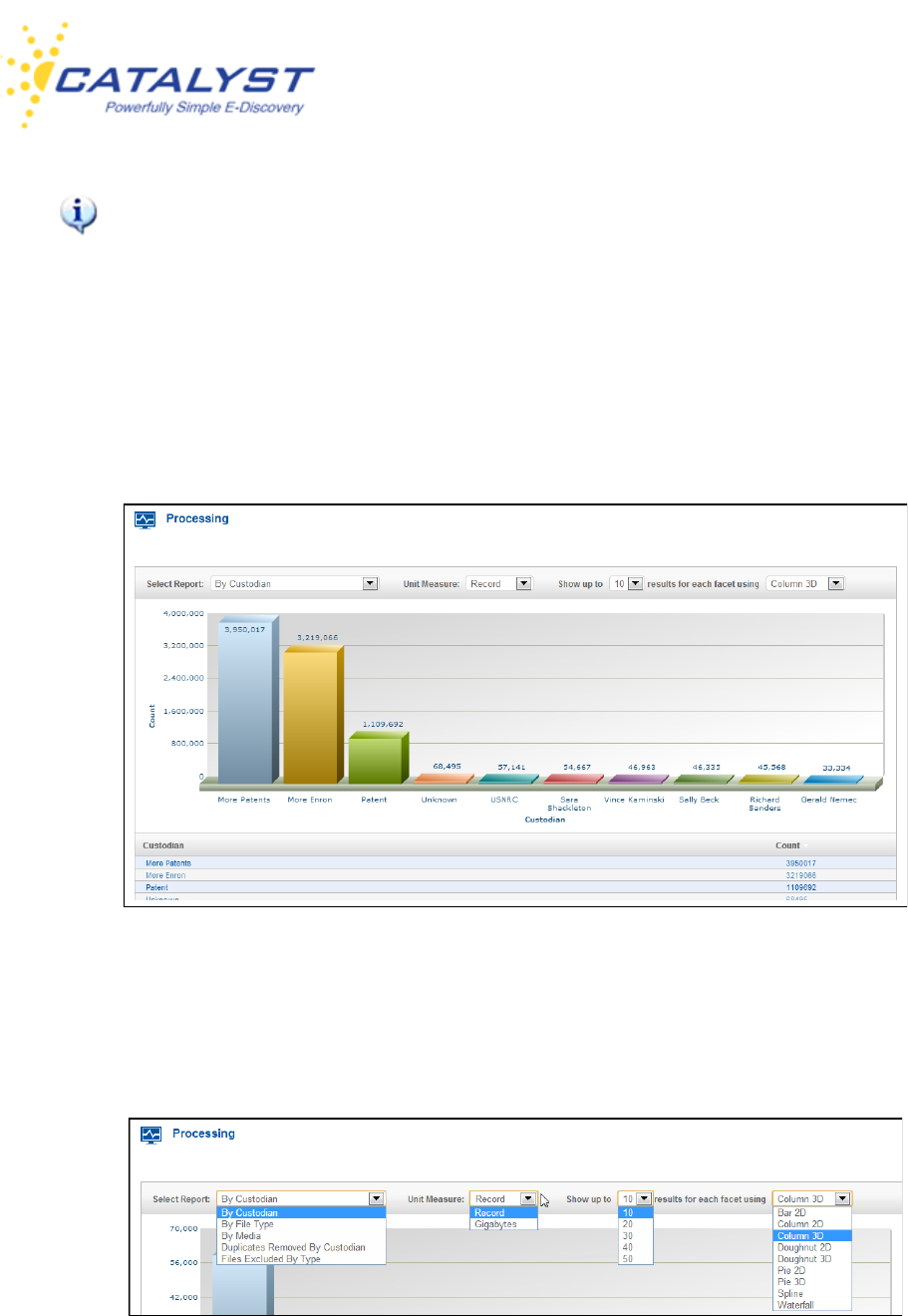Open the More Enron table row link

(165, 875)
